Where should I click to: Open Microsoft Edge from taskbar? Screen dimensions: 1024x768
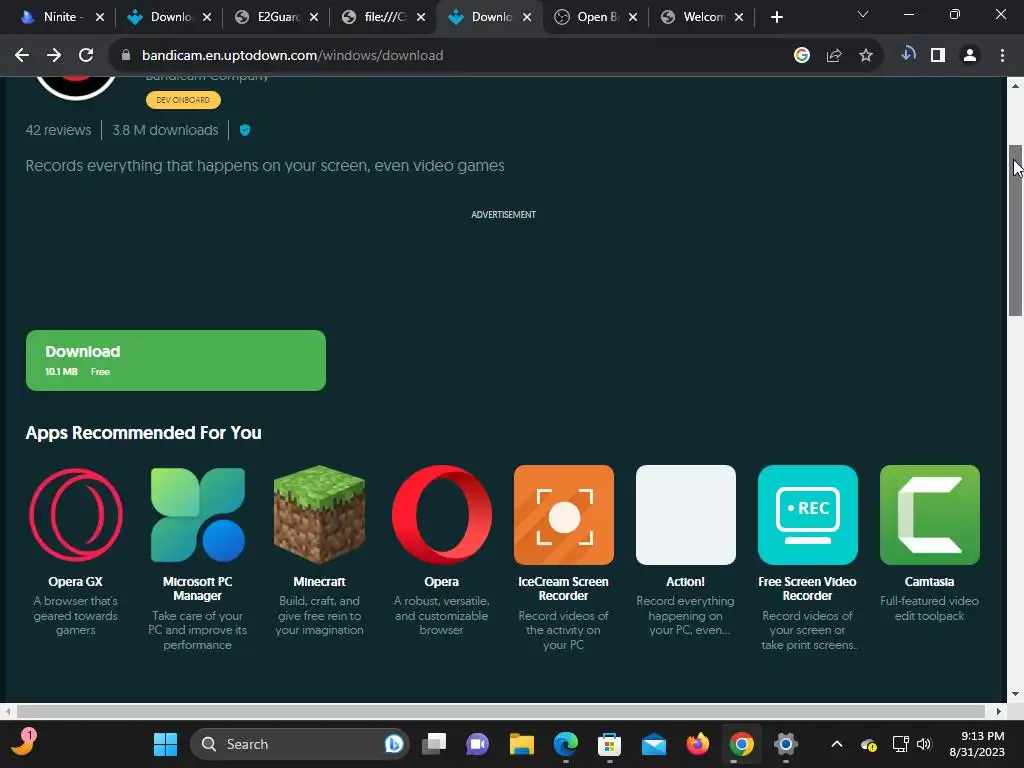pos(566,744)
